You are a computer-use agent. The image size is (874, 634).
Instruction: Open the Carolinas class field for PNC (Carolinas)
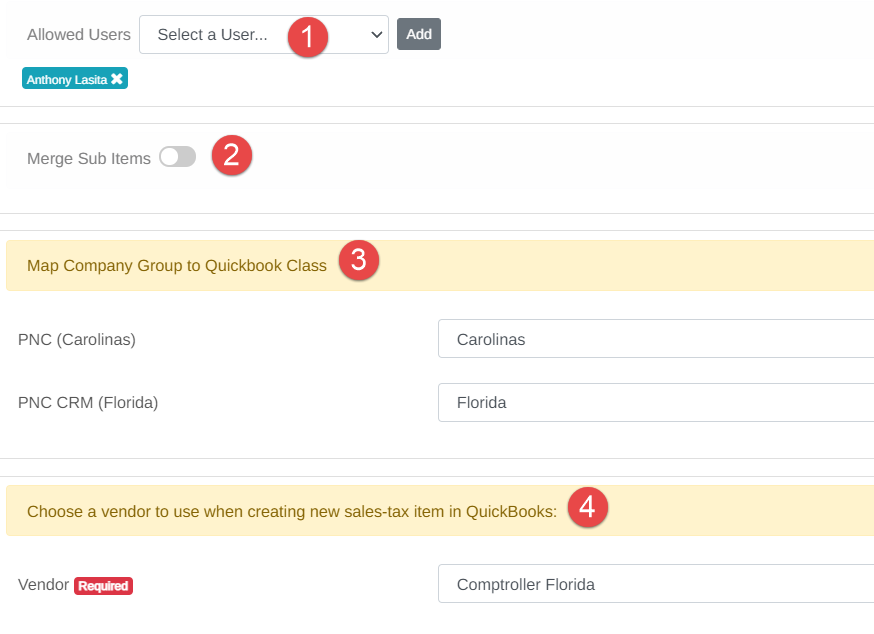[656, 338]
